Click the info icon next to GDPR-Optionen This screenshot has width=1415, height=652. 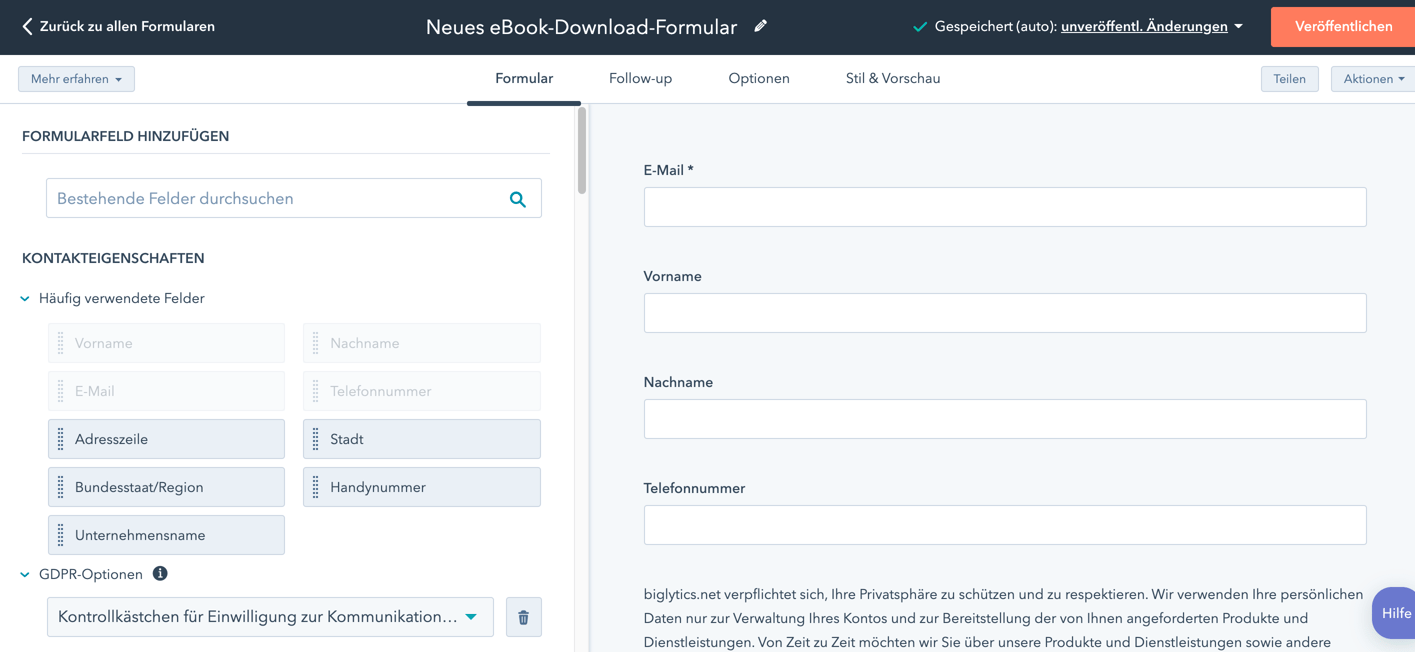160,574
